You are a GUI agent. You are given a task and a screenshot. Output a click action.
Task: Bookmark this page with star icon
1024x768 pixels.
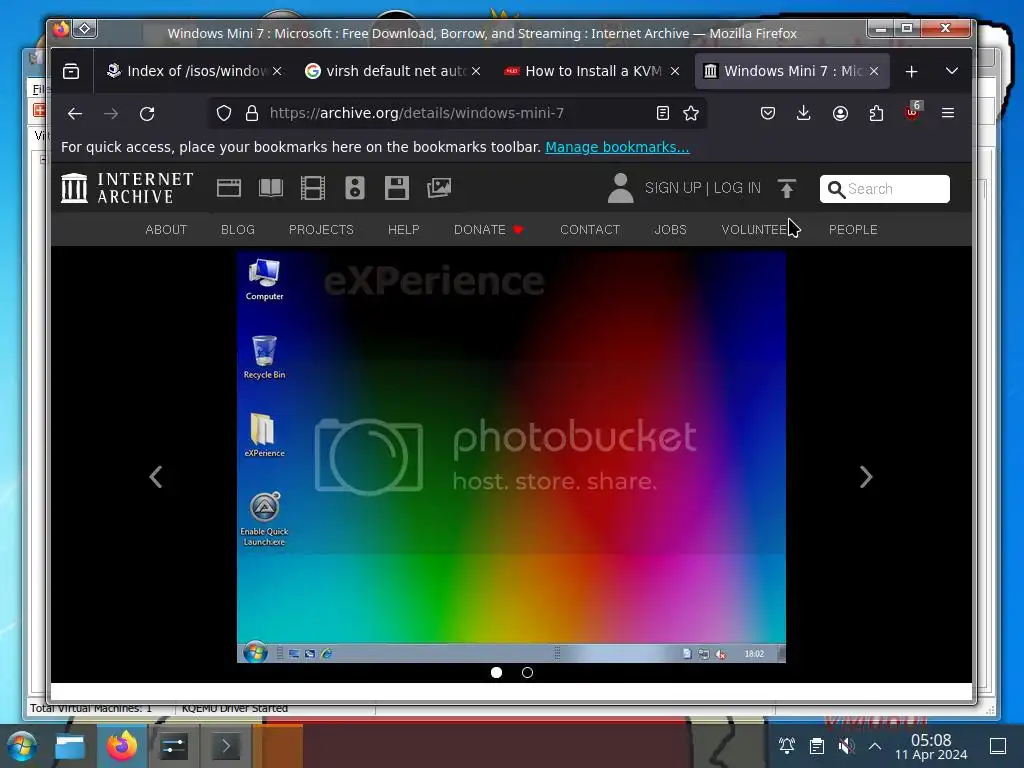tap(691, 113)
